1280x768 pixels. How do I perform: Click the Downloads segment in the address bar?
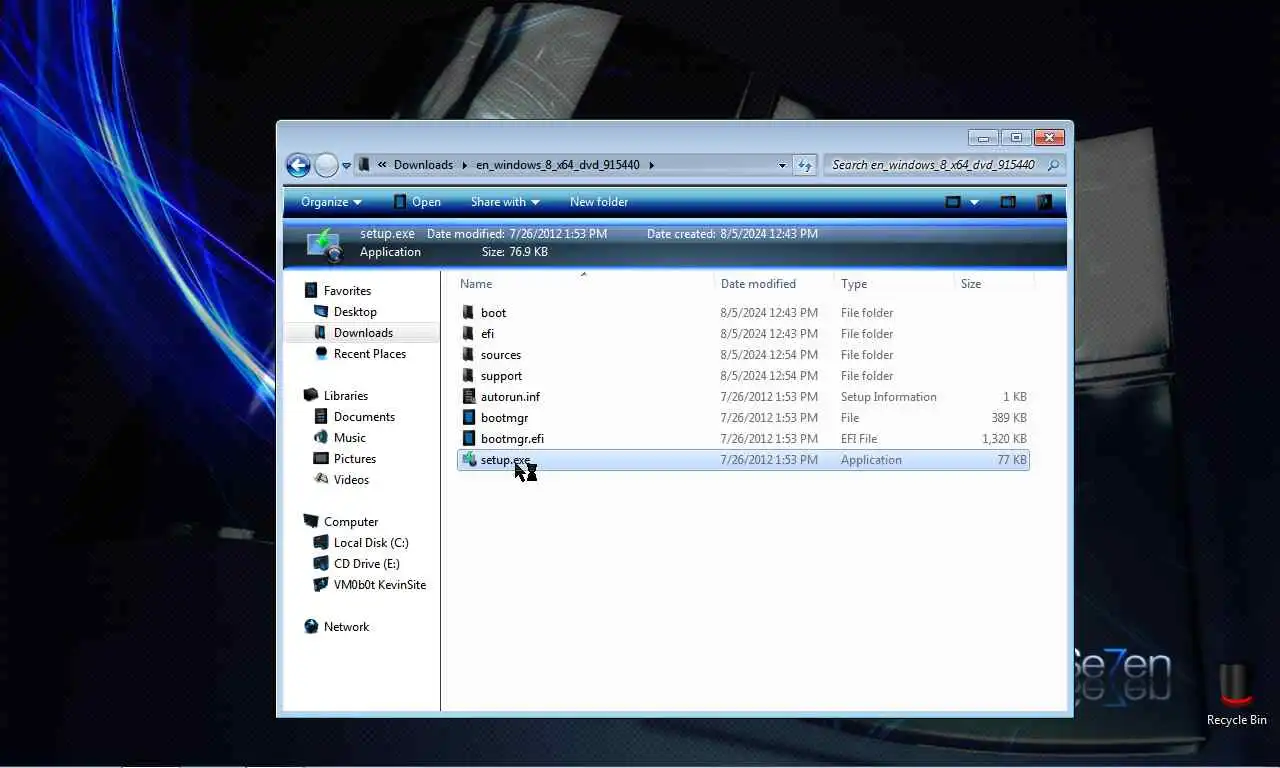coord(423,165)
